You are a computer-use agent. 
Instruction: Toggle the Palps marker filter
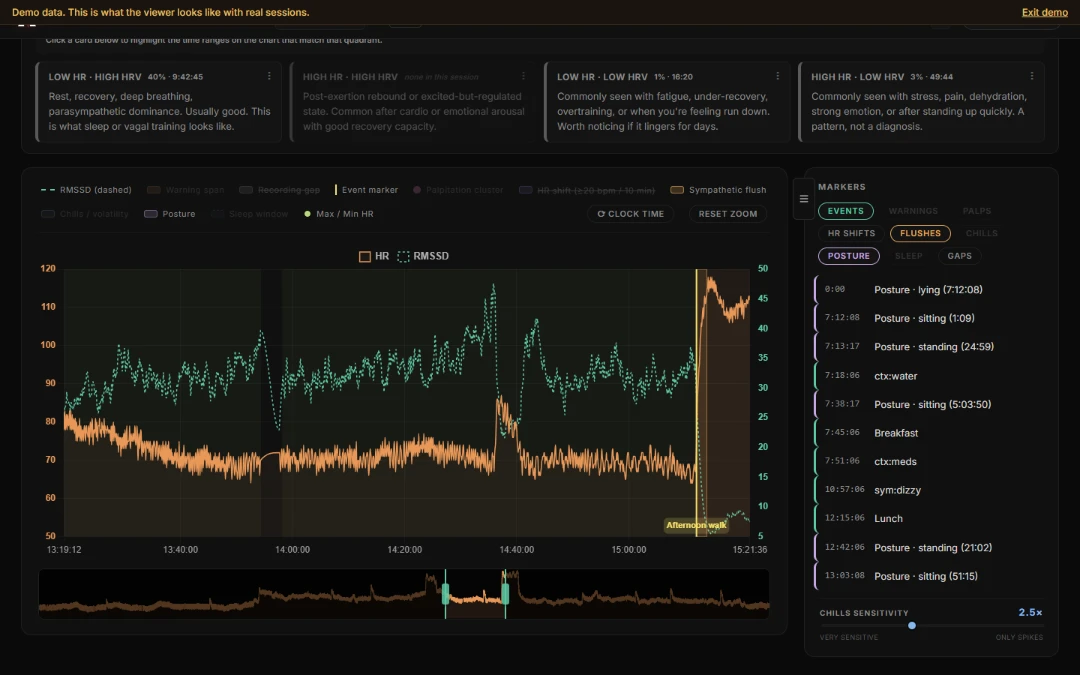(977, 211)
